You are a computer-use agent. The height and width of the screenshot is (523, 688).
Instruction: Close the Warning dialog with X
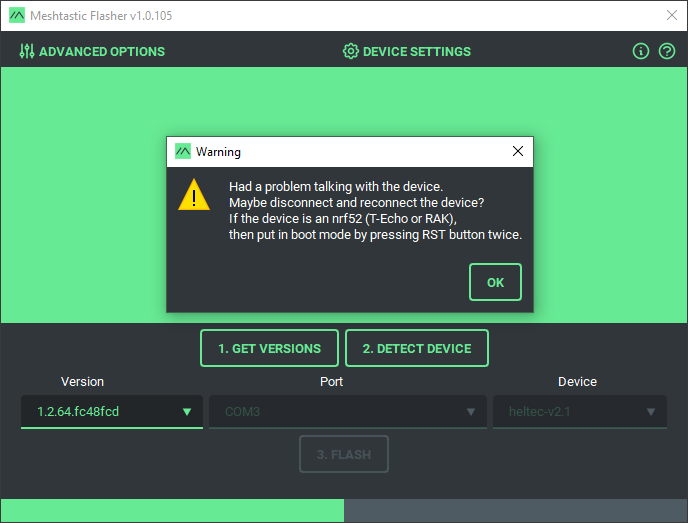click(x=518, y=151)
